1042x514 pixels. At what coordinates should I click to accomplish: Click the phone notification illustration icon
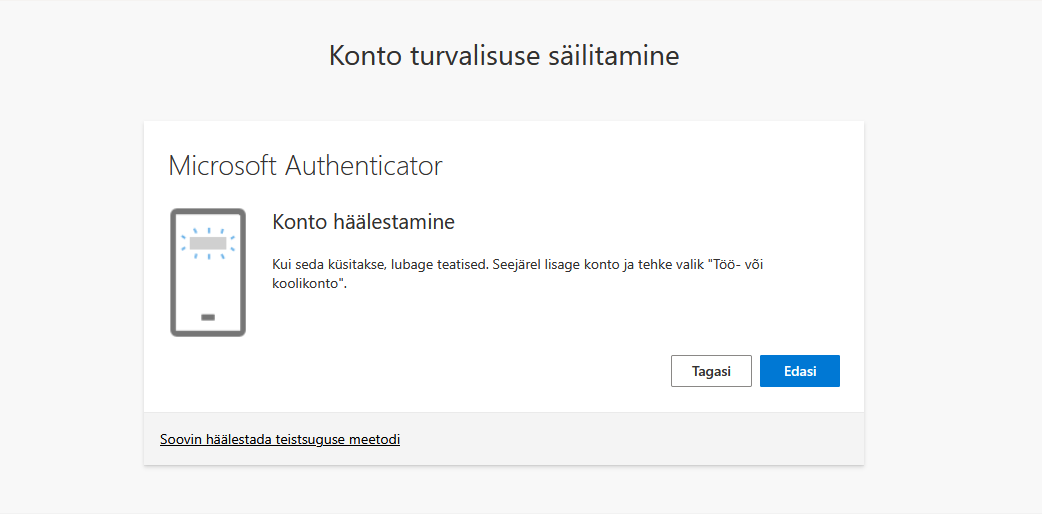pos(208,273)
